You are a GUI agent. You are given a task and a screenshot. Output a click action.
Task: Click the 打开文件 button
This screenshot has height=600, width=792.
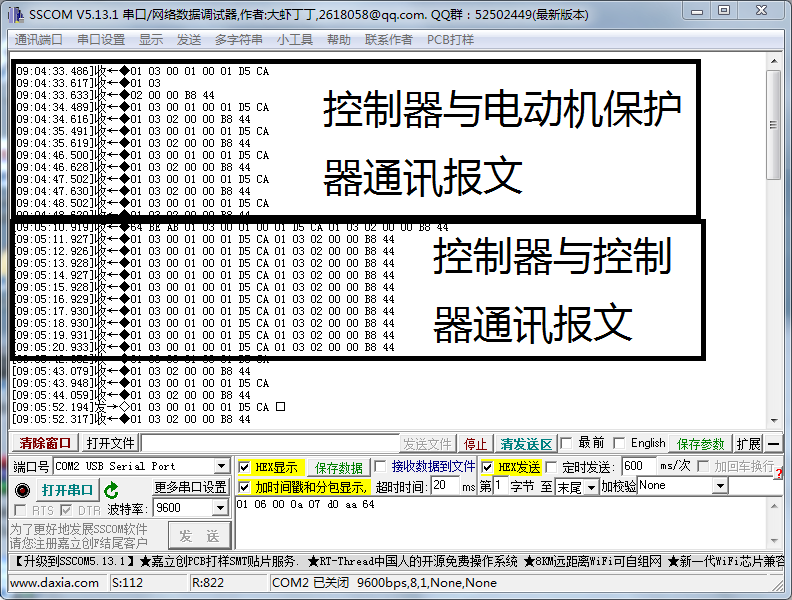(x=111, y=443)
